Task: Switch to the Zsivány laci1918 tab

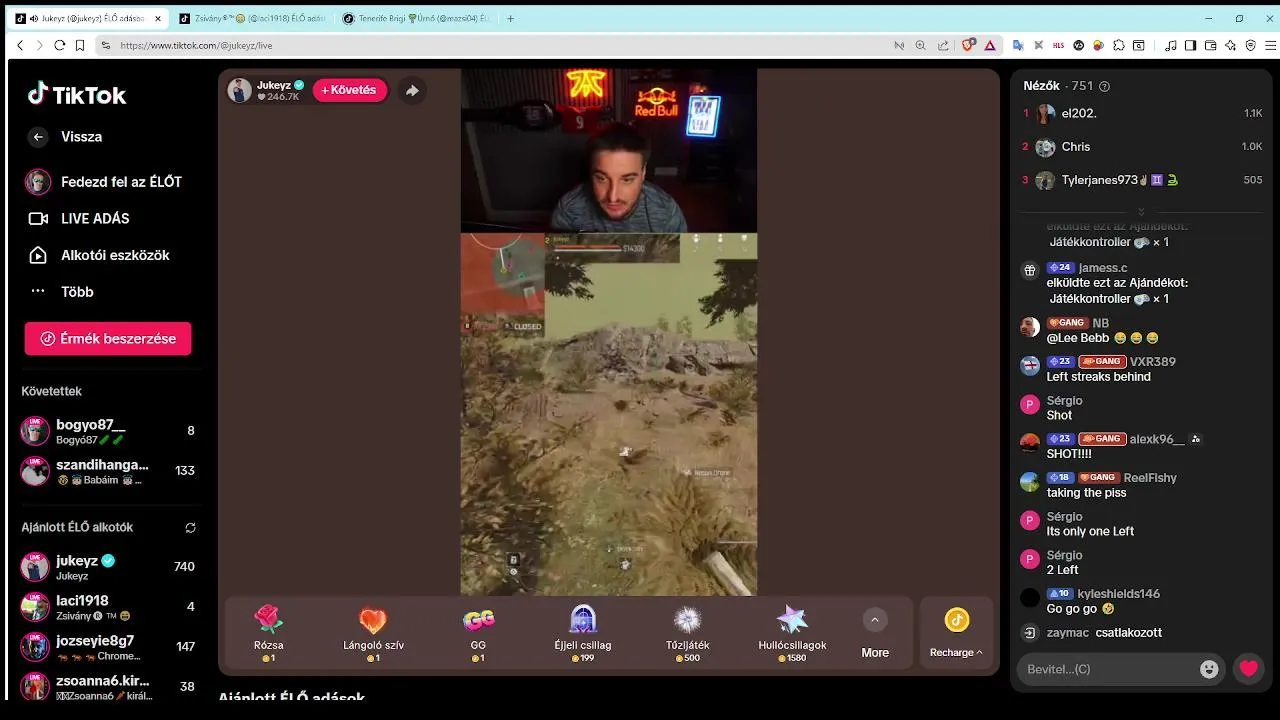Action: tap(251, 18)
